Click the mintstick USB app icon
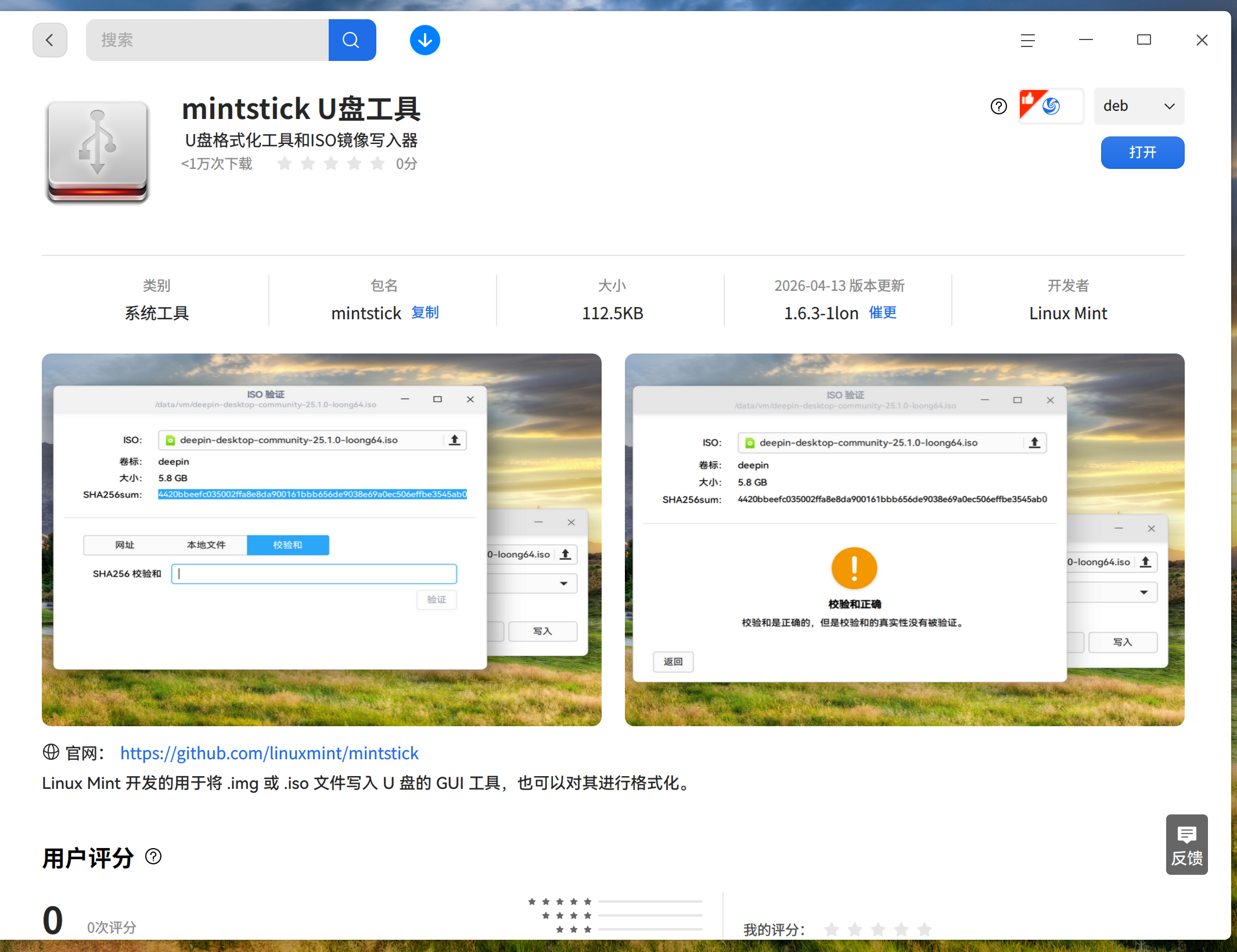This screenshot has width=1237, height=952. [97, 151]
